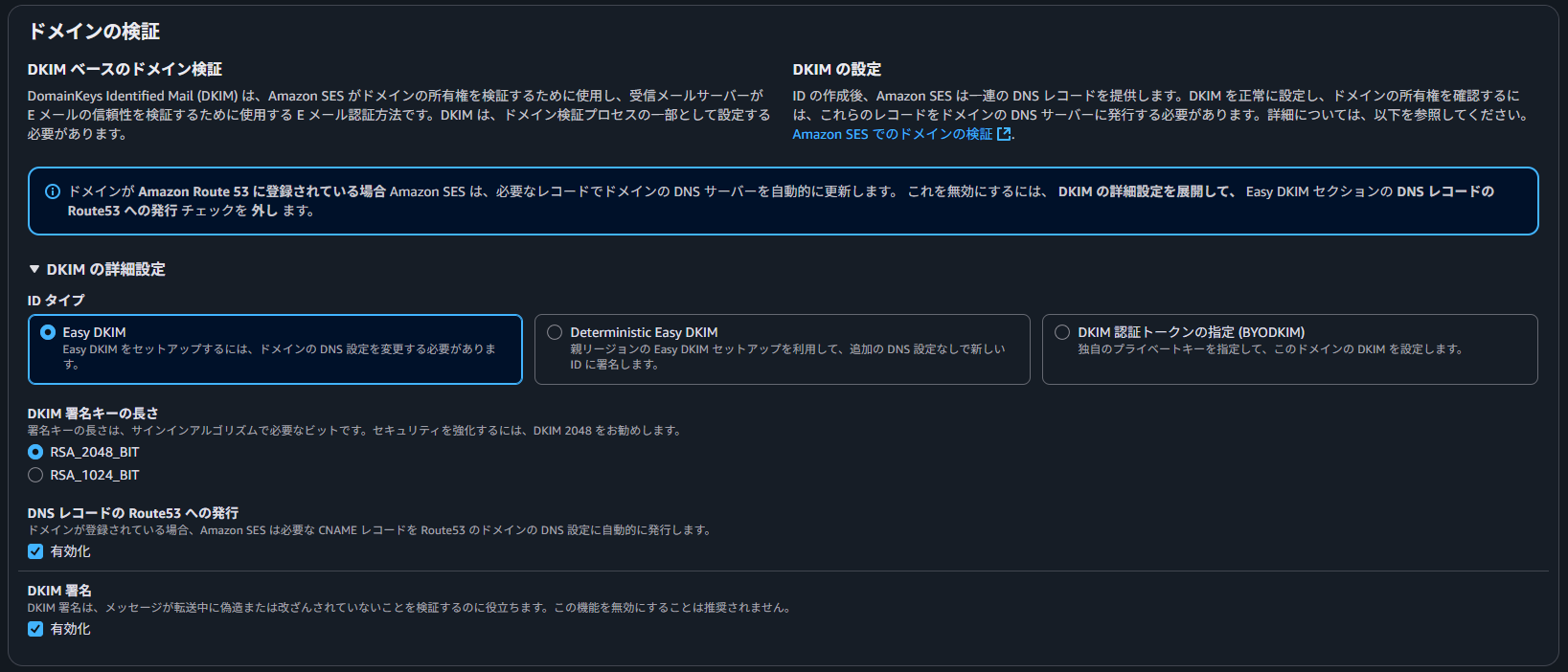The width and height of the screenshot is (1568, 672).
Task: Click the BYODKIM card description about private key
Action: click(1269, 349)
